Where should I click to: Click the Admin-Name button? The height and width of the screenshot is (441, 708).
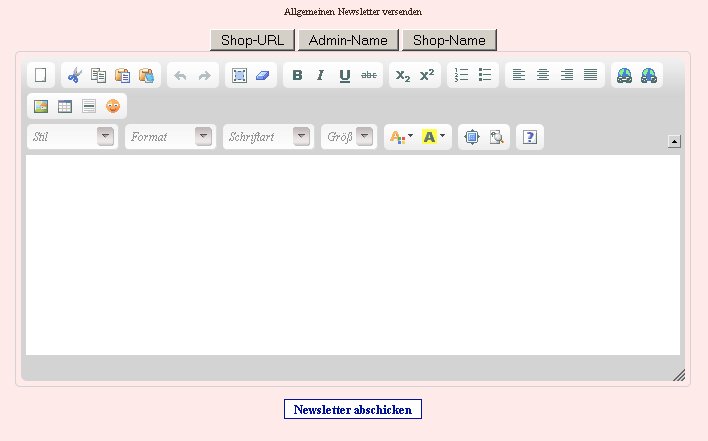point(348,40)
